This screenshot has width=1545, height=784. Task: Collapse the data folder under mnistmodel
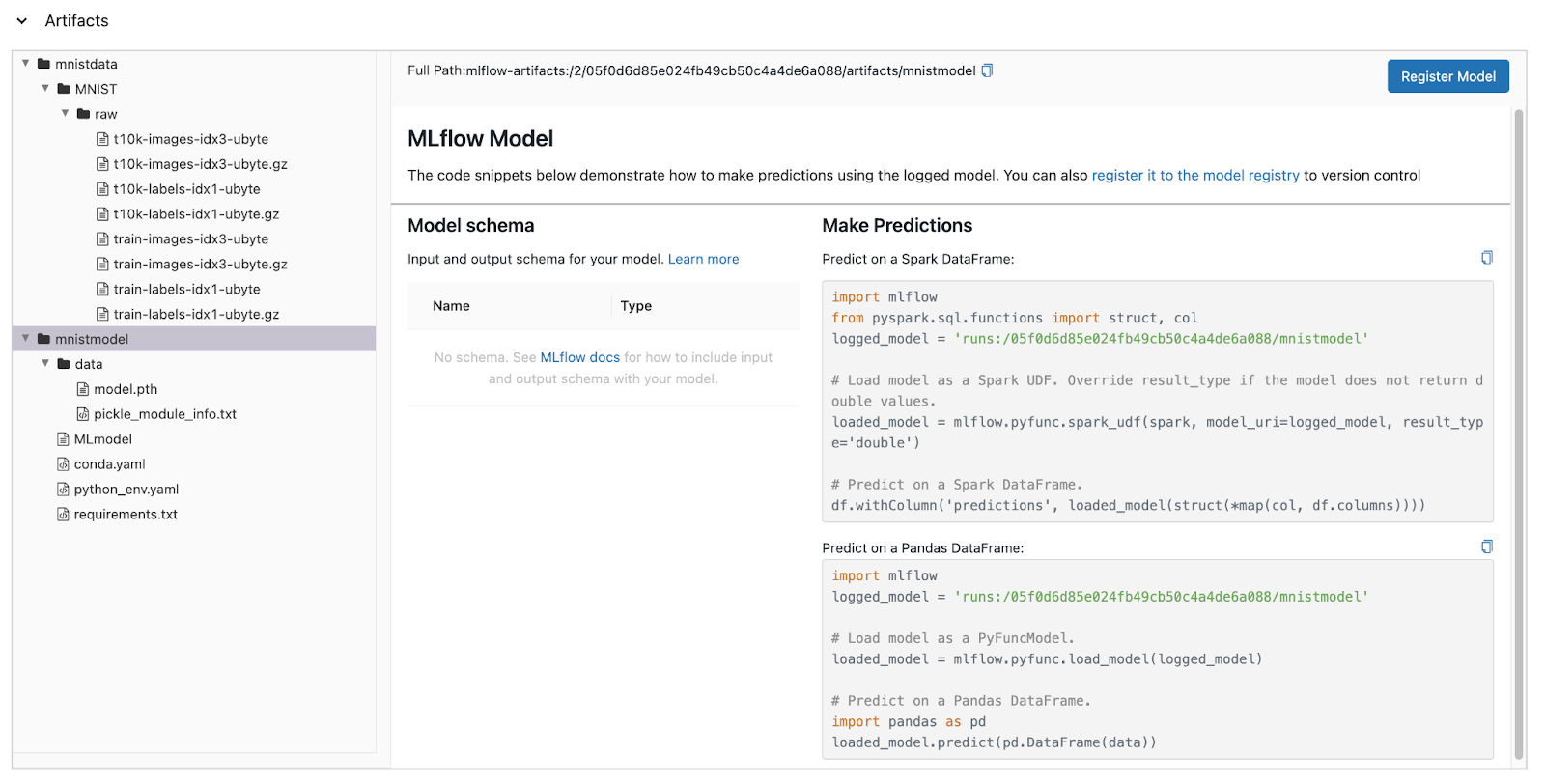(x=45, y=363)
